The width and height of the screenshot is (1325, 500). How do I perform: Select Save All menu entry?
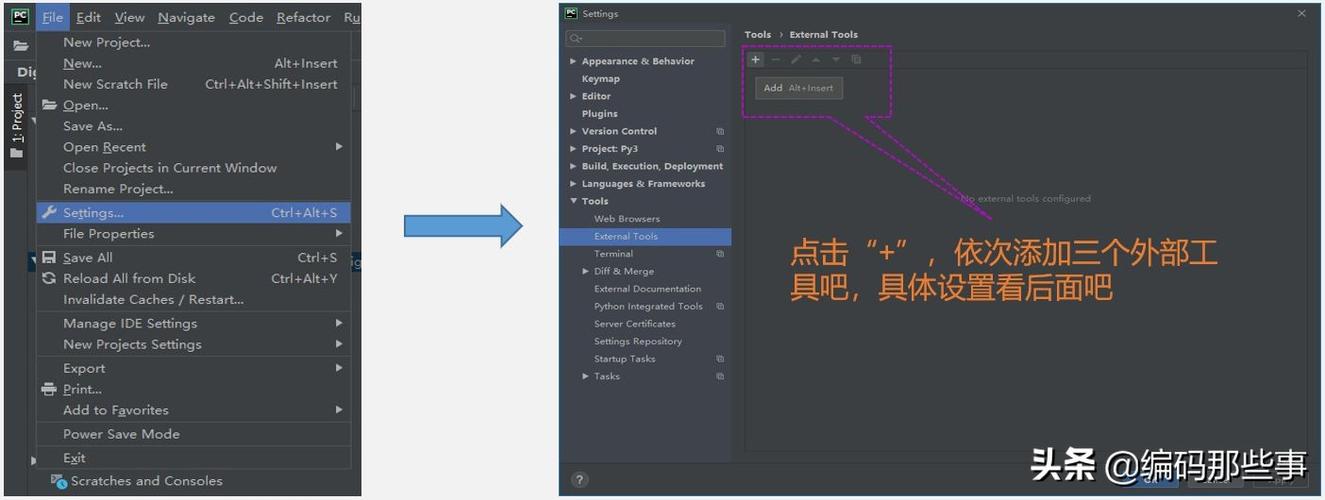[194, 257]
